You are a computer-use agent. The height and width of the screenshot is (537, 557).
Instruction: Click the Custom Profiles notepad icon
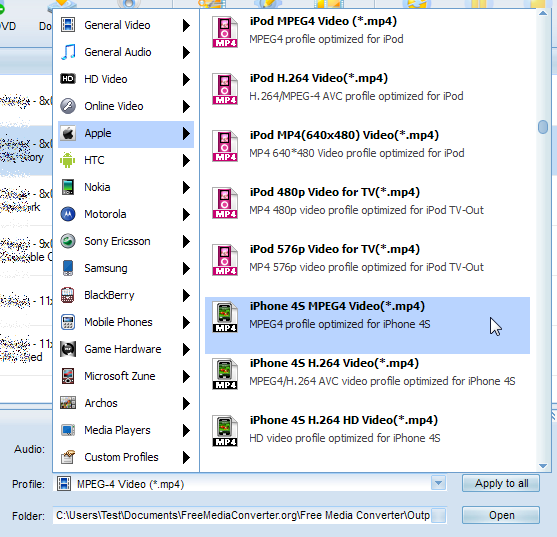point(68,457)
